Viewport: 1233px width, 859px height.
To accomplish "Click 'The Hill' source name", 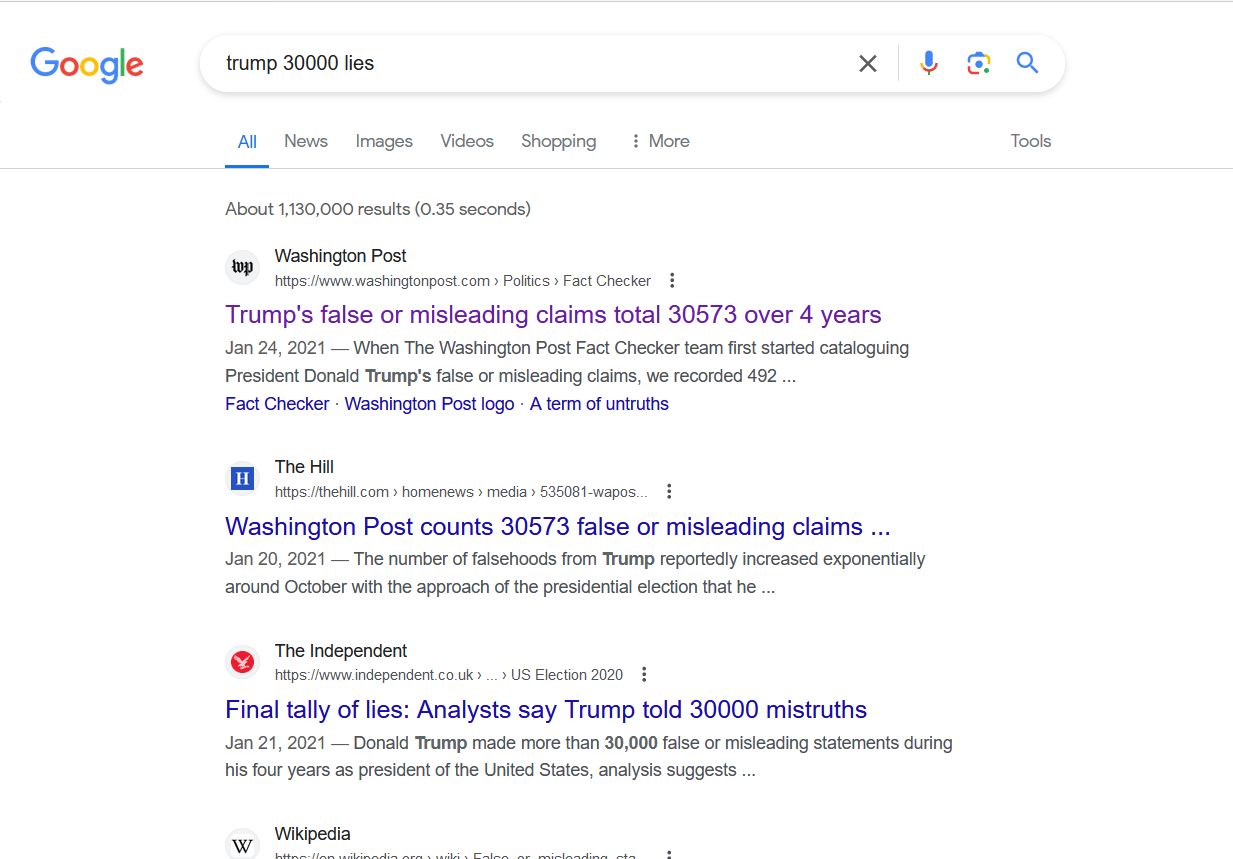I will pos(304,467).
